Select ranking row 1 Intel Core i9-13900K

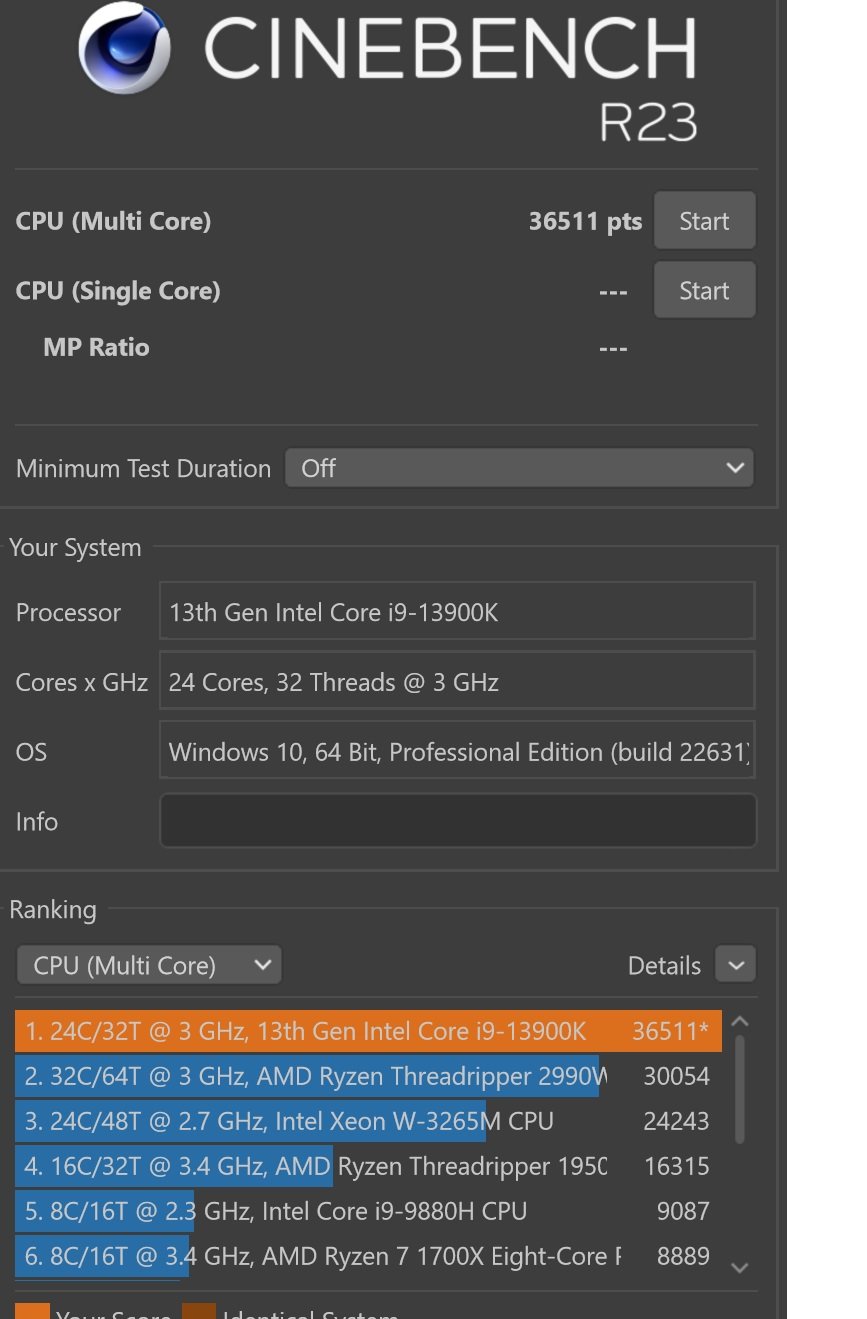(368, 1031)
